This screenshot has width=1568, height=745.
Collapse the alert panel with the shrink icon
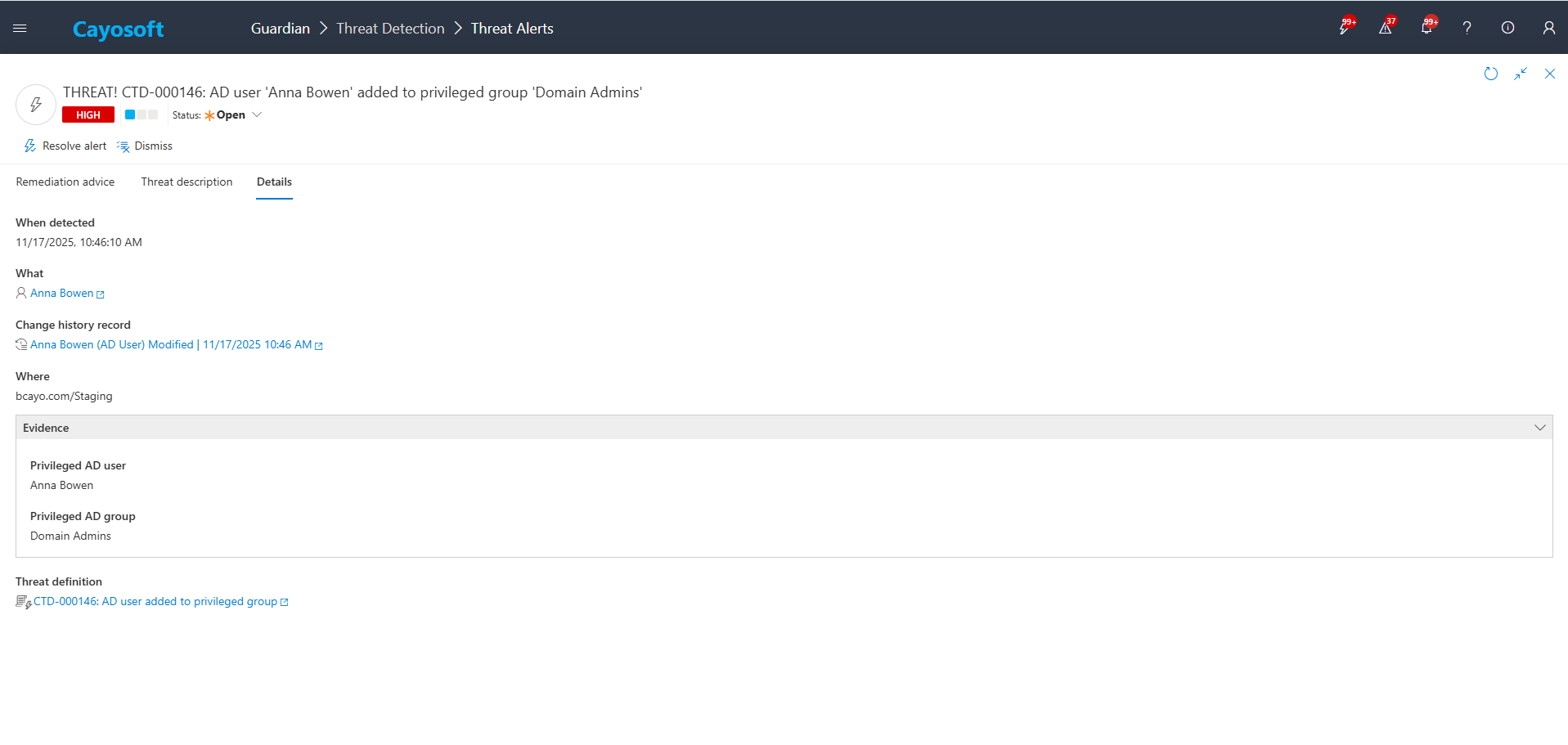tap(1521, 74)
